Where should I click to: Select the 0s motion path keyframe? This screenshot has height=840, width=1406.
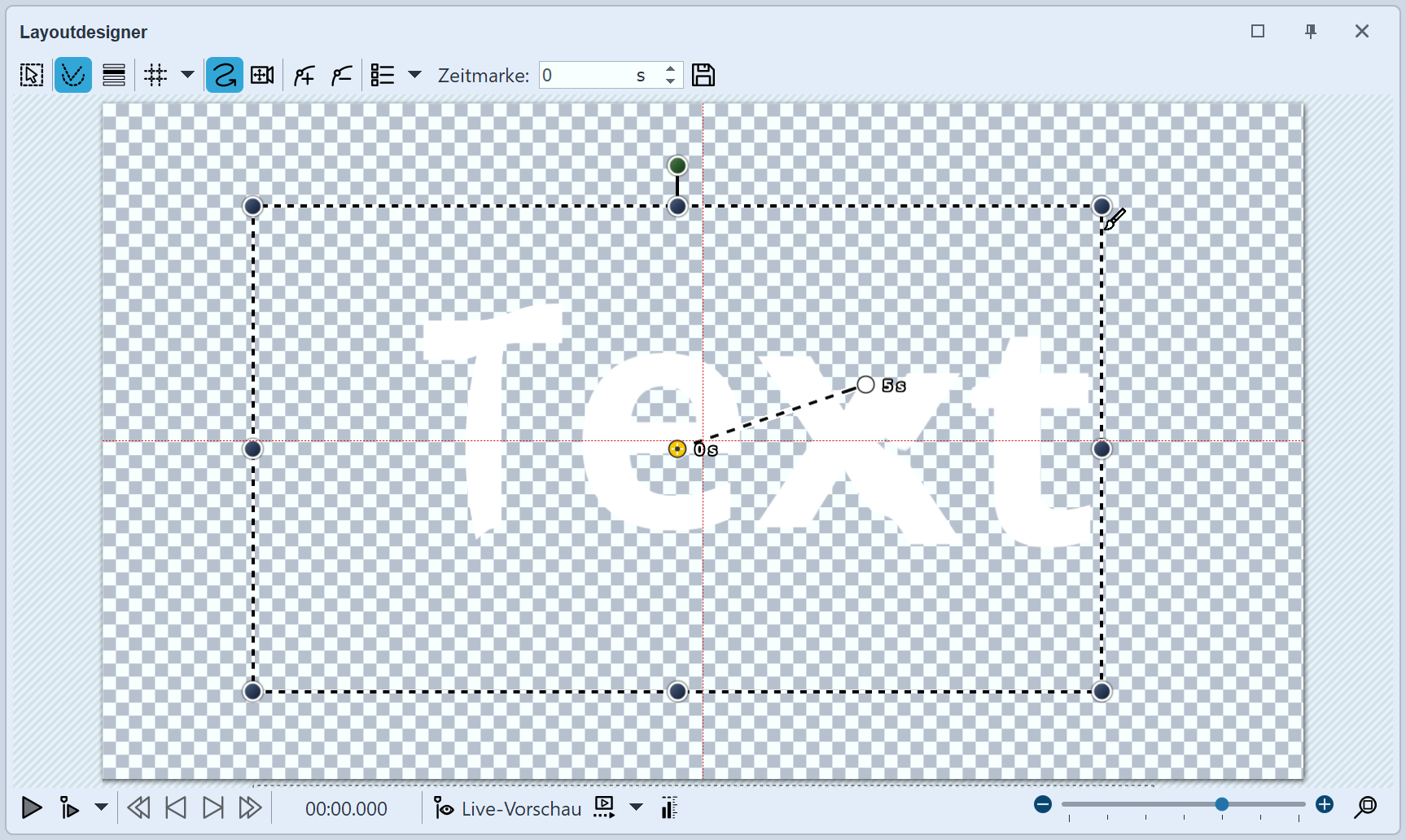tap(677, 449)
